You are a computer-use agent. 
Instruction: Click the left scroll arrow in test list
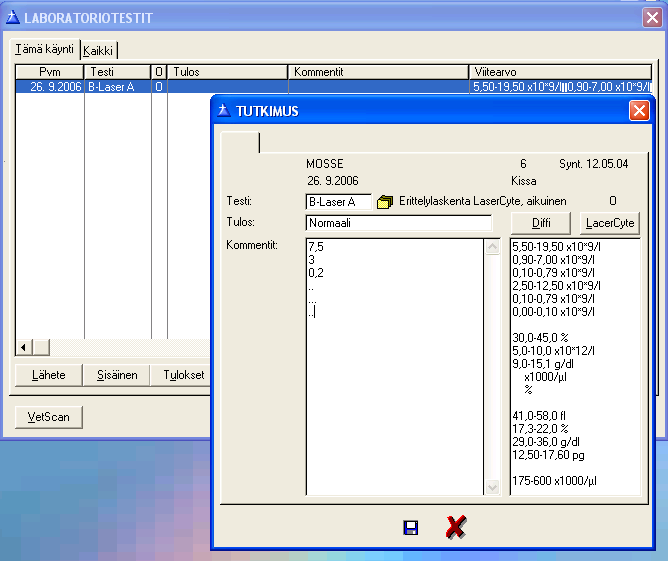[23, 348]
